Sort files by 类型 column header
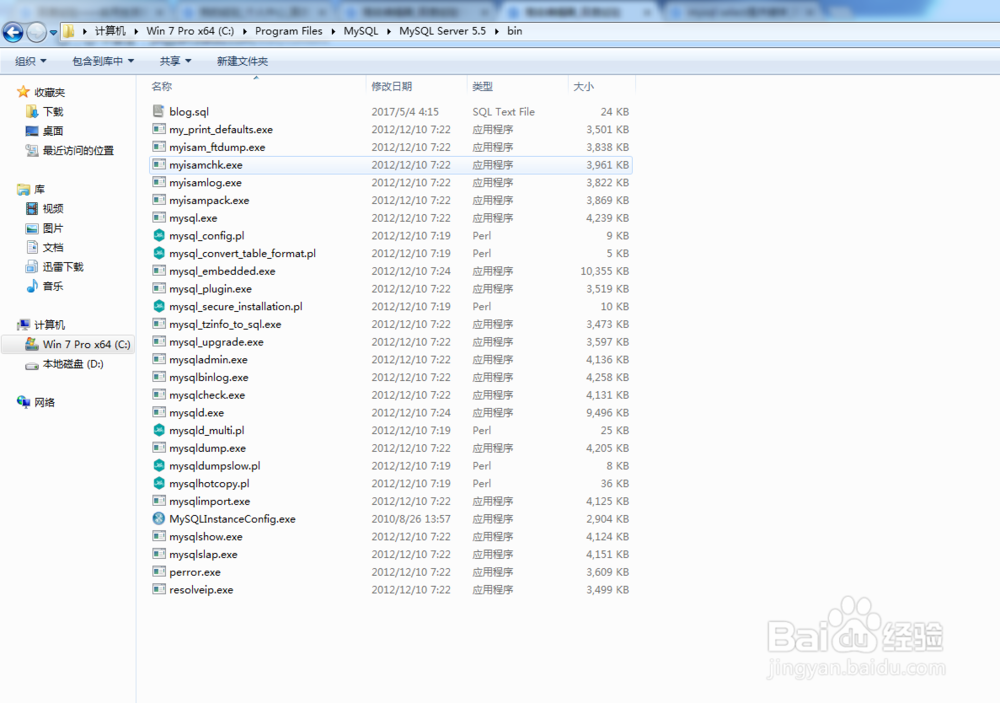Viewport: 1000px width, 703px height. (x=482, y=86)
